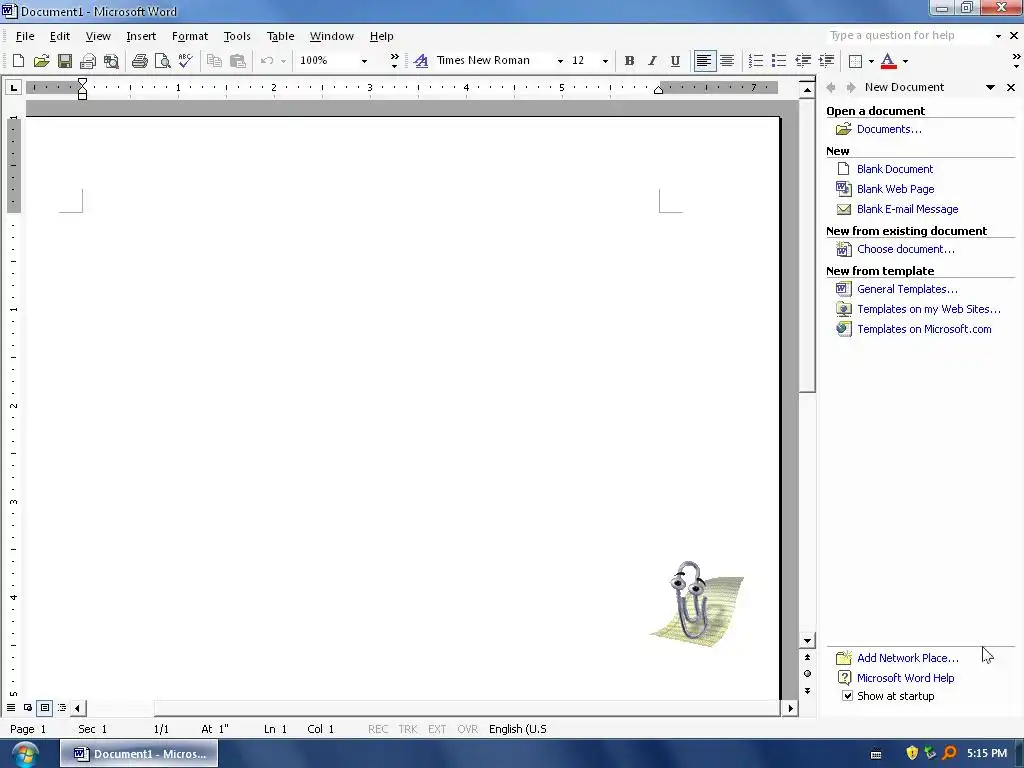
Task: Click the vertical scrollbar thumb
Action: pos(807,245)
